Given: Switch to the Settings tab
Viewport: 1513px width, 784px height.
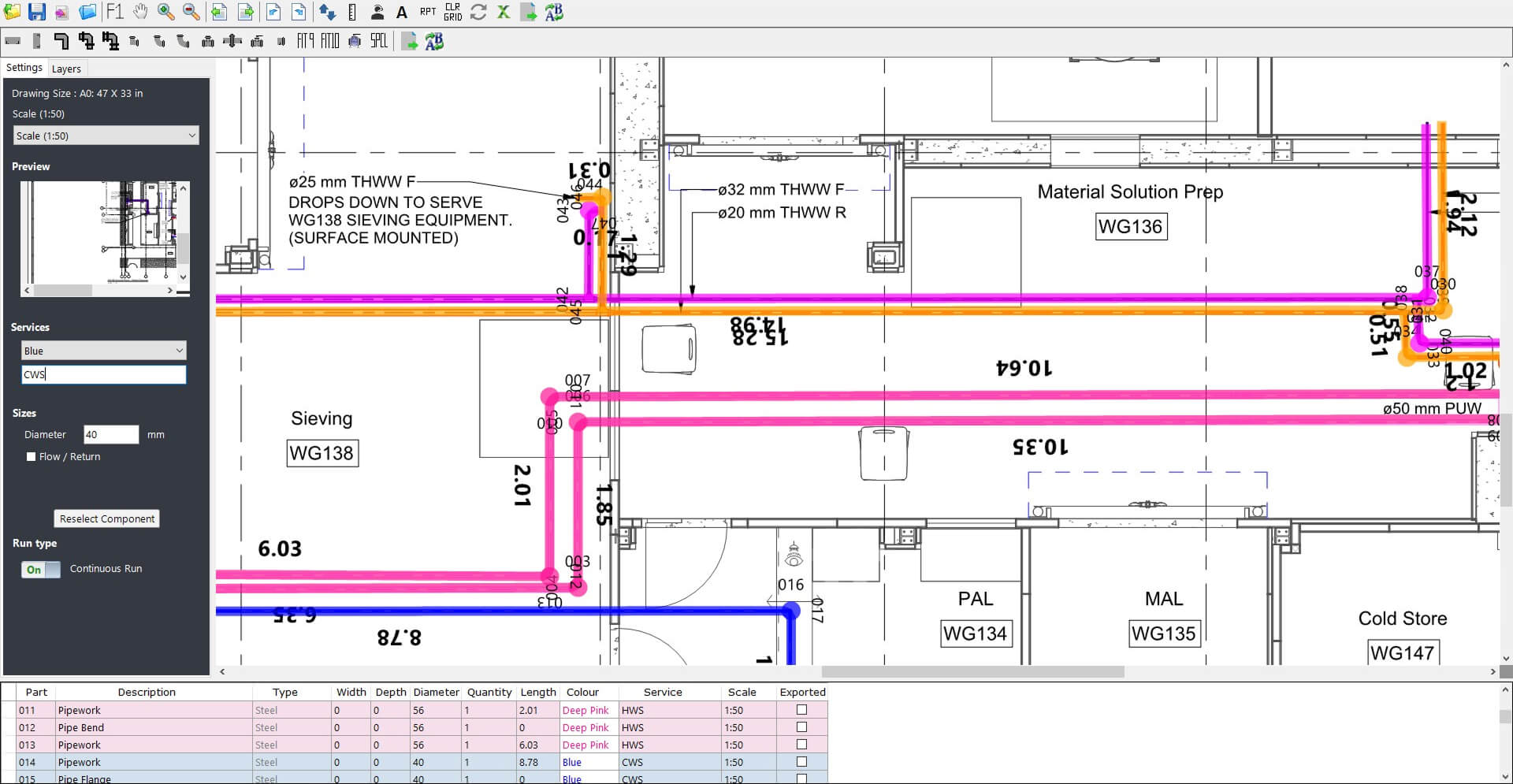Looking at the screenshot, I should pyautogui.click(x=24, y=68).
